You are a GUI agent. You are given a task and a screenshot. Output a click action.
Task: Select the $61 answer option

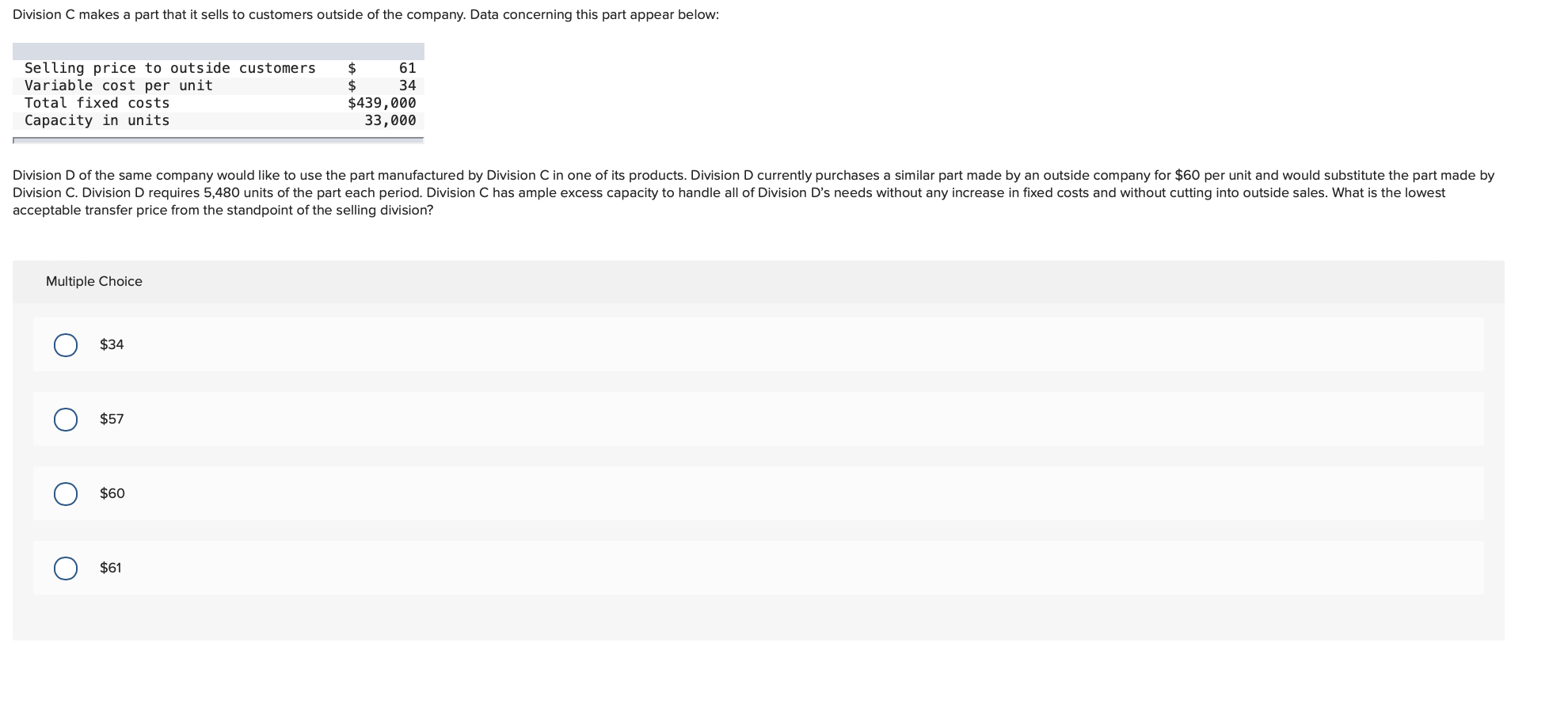coord(67,567)
